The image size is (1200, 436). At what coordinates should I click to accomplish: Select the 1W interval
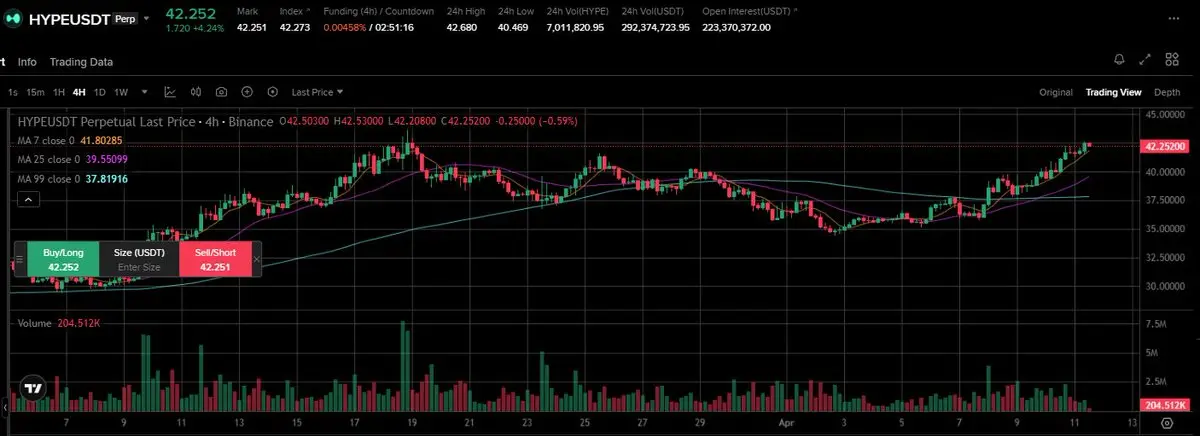121,92
